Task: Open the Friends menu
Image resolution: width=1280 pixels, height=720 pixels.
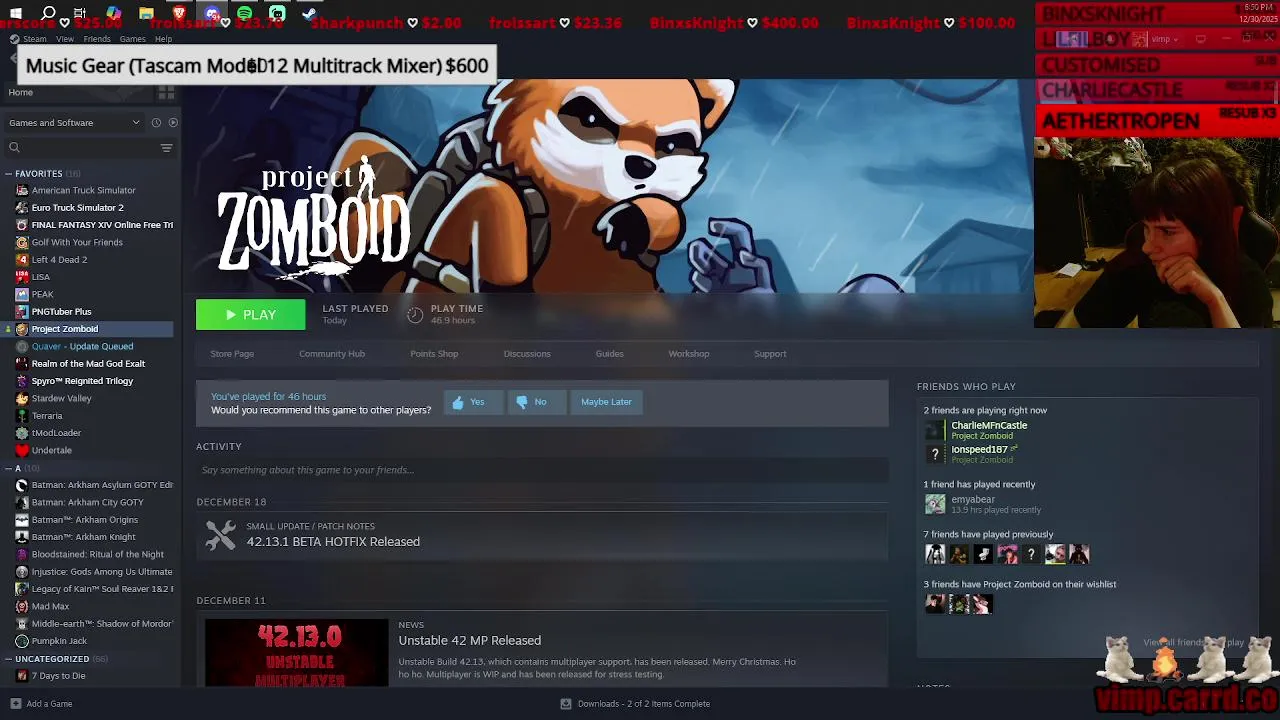Action: pos(97,39)
